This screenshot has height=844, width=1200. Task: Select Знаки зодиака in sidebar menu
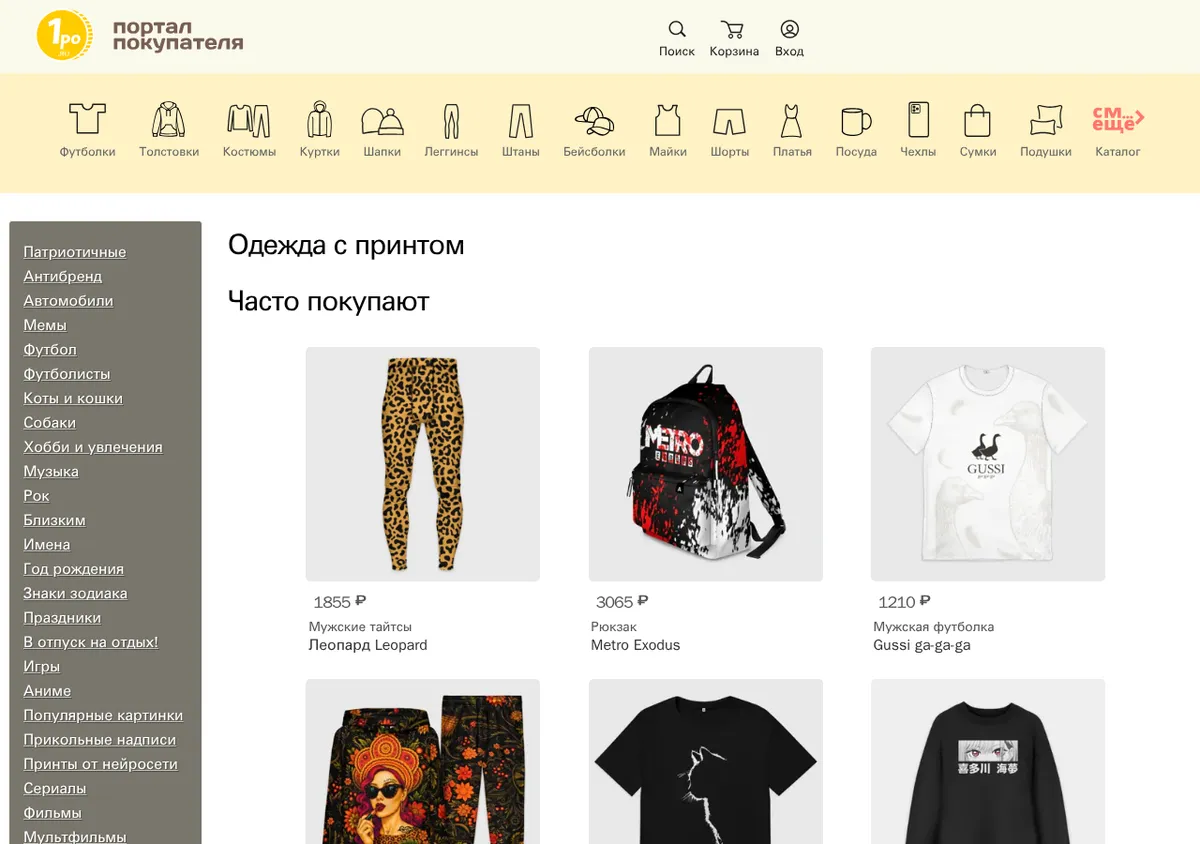click(75, 593)
